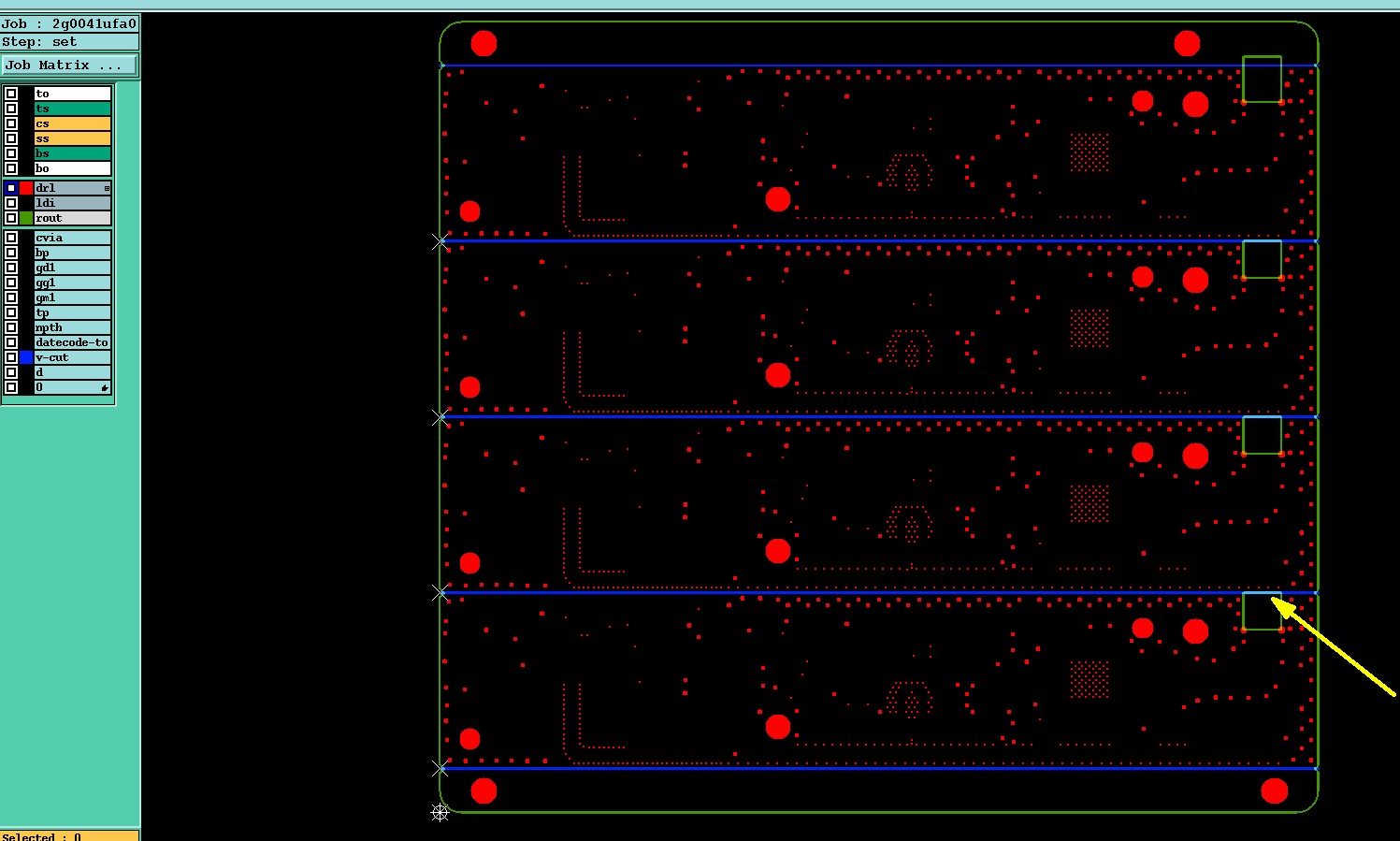Enable the 'cvia' layer checkbox
The image size is (1400, 841).
(11, 238)
